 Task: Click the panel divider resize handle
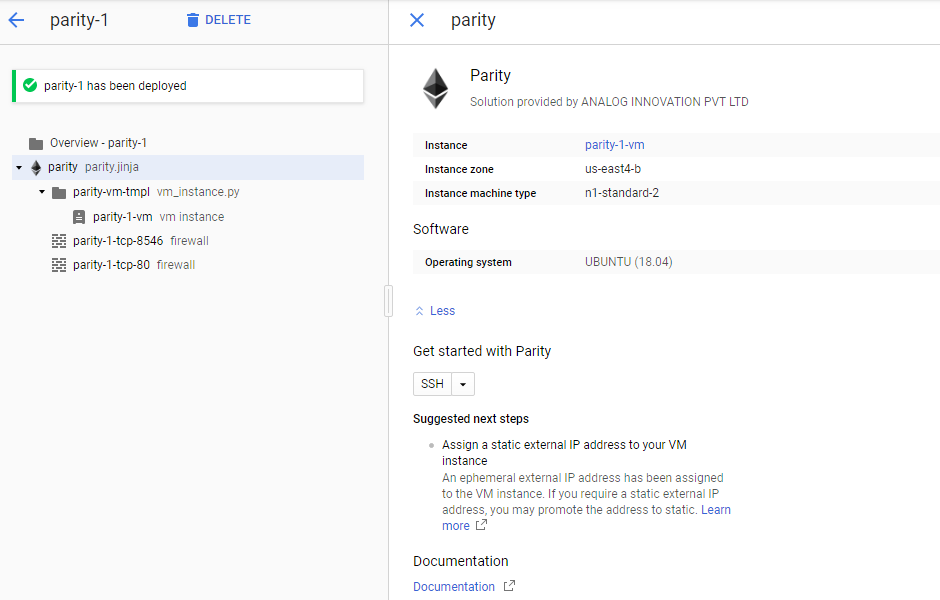pyautogui.click(x=388, y=301)
